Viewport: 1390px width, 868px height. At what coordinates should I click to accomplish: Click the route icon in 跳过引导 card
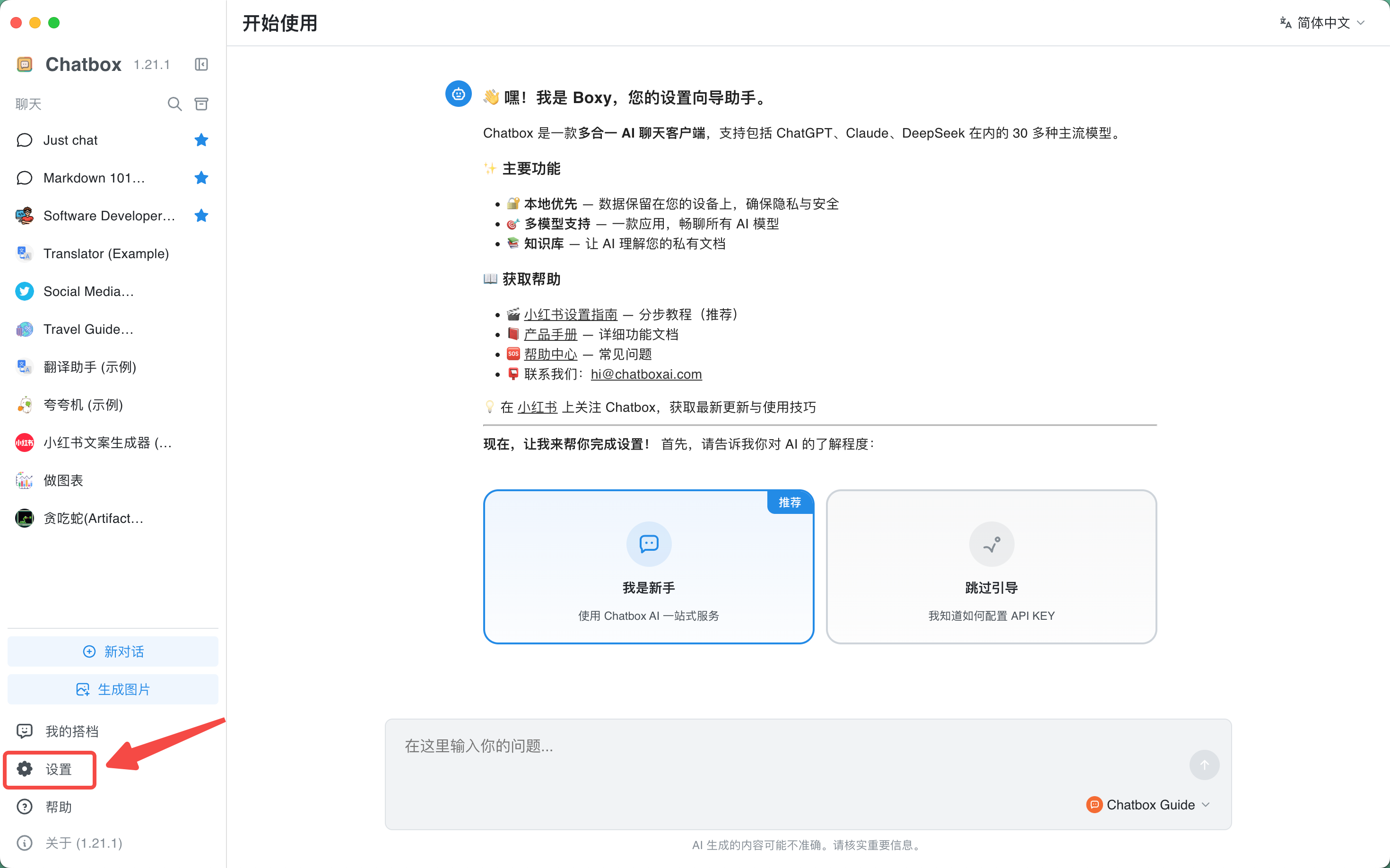tap(991, 544)
